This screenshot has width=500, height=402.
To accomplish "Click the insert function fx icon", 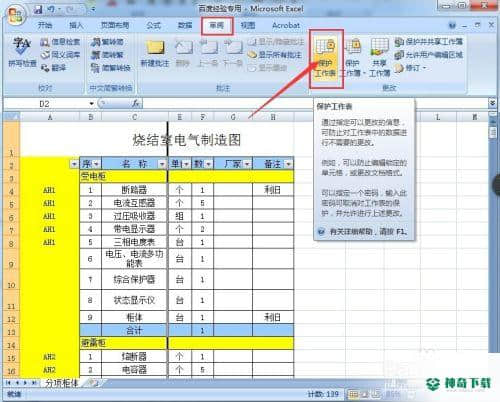I will tap(136, 104).
